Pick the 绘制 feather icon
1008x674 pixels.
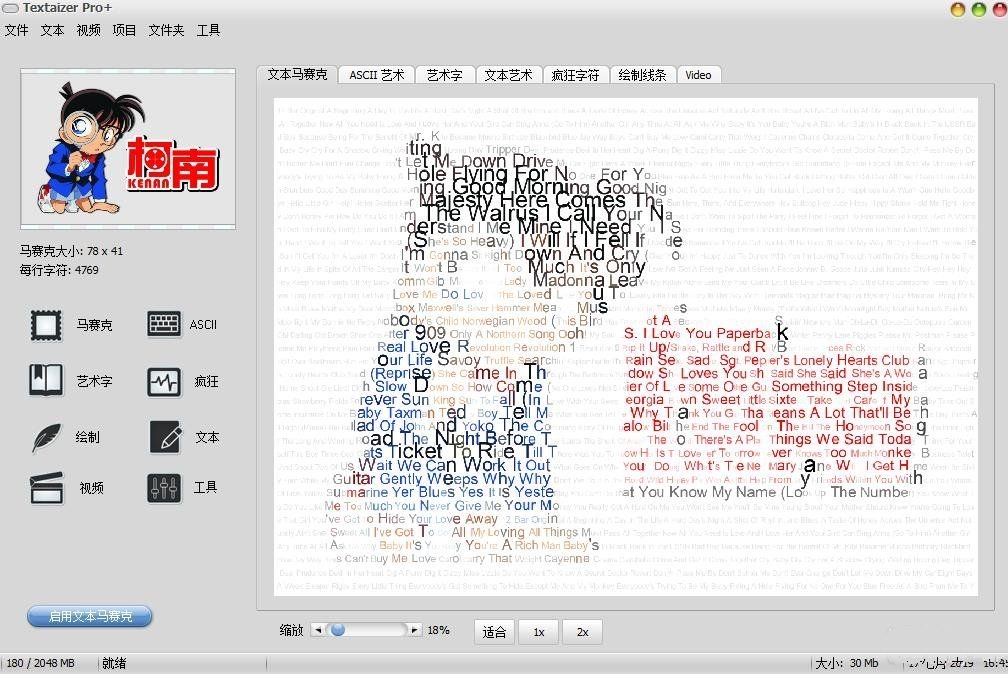46,437
